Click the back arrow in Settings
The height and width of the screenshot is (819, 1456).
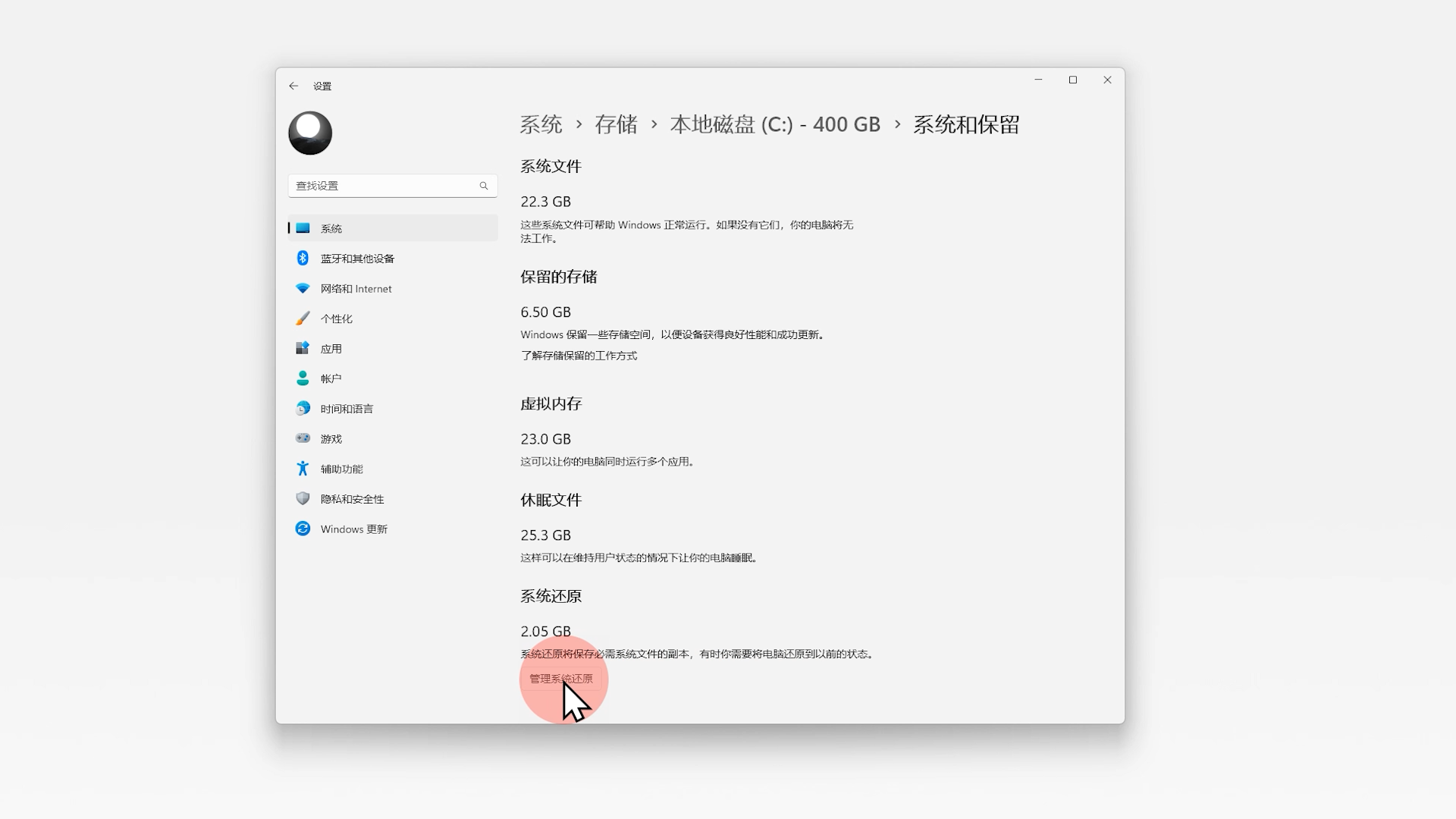(x=293, y=86)
